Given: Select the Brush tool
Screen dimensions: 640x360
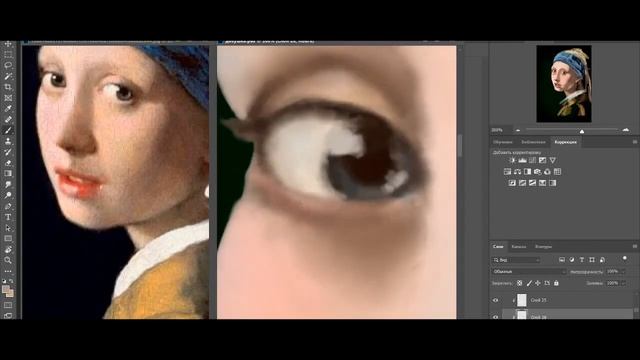Looking at the screenshot, I should [x=8, y=130].
